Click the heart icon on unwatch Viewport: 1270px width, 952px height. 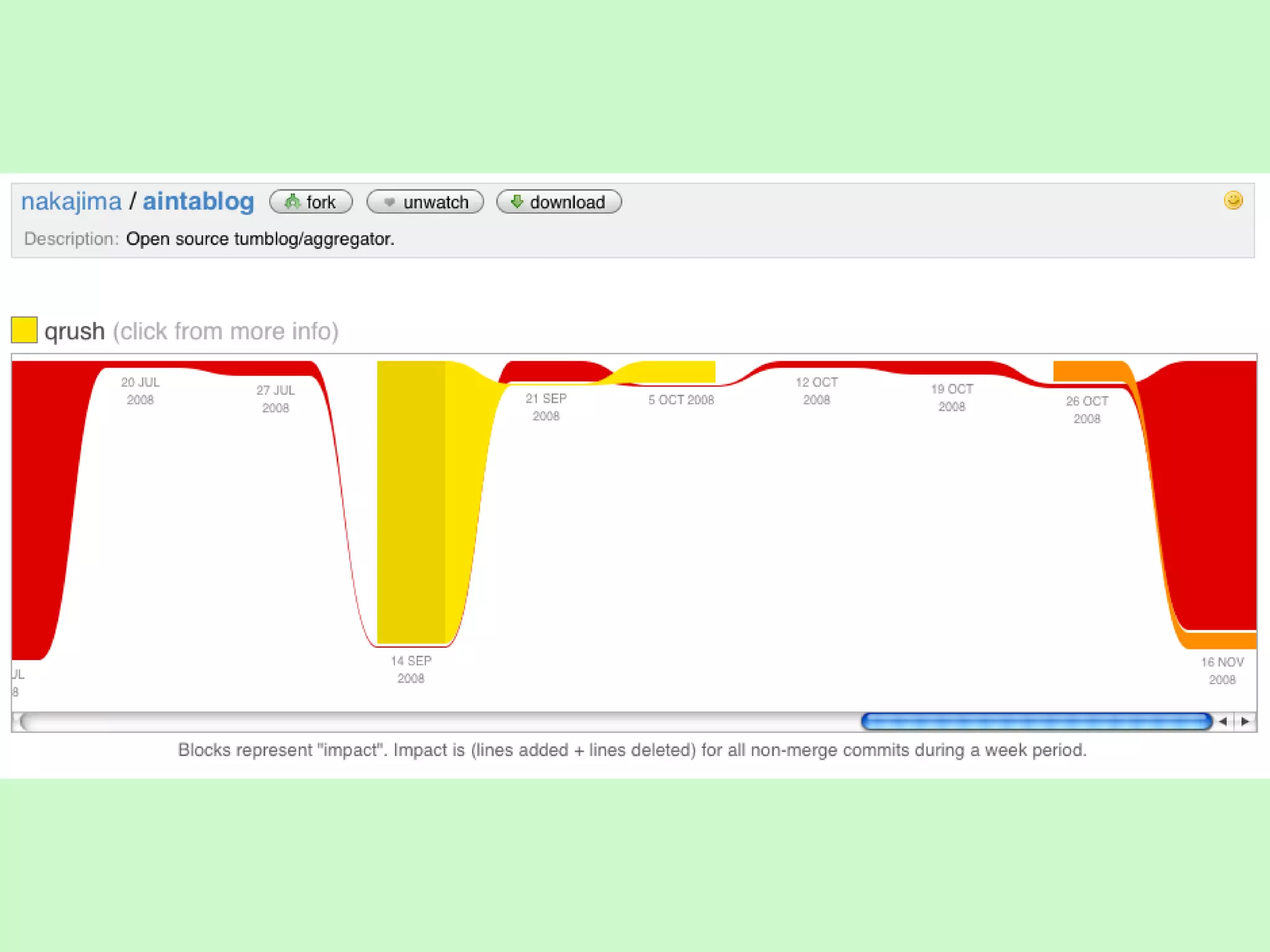pos(389,202)
